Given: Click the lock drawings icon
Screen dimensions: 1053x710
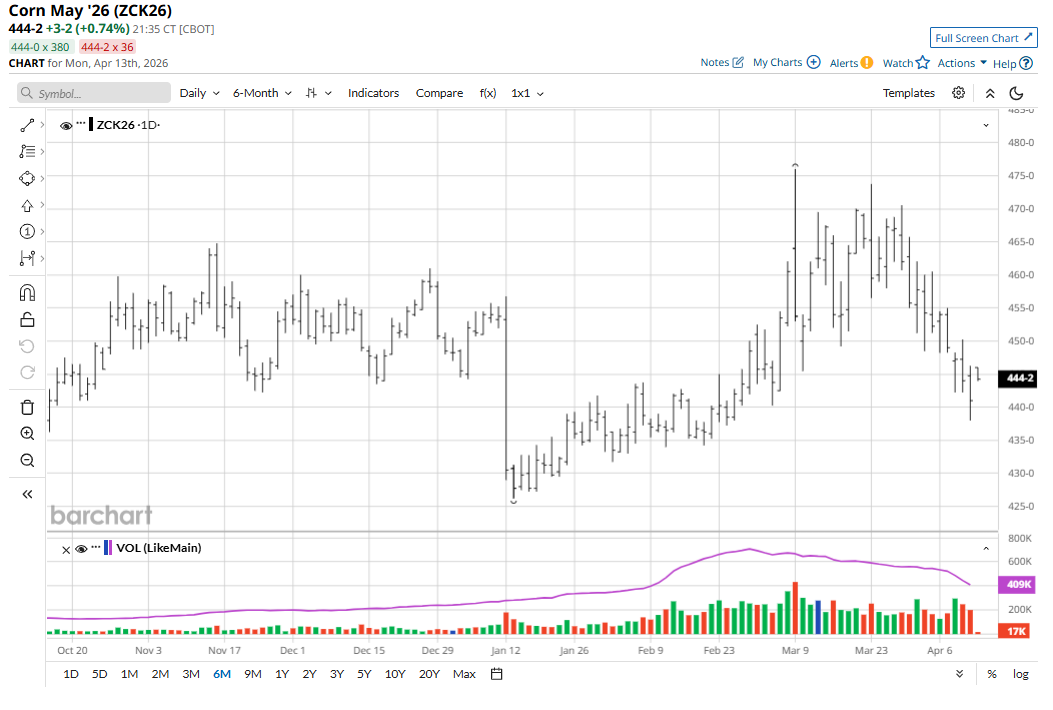Looking at the screenshot, I should click(27, 320).
